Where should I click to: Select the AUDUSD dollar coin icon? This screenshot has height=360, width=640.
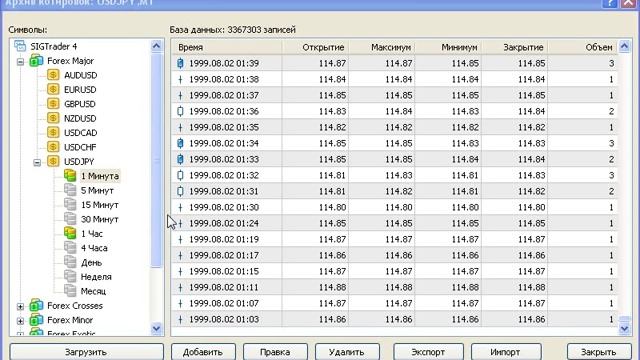point(53,75)
